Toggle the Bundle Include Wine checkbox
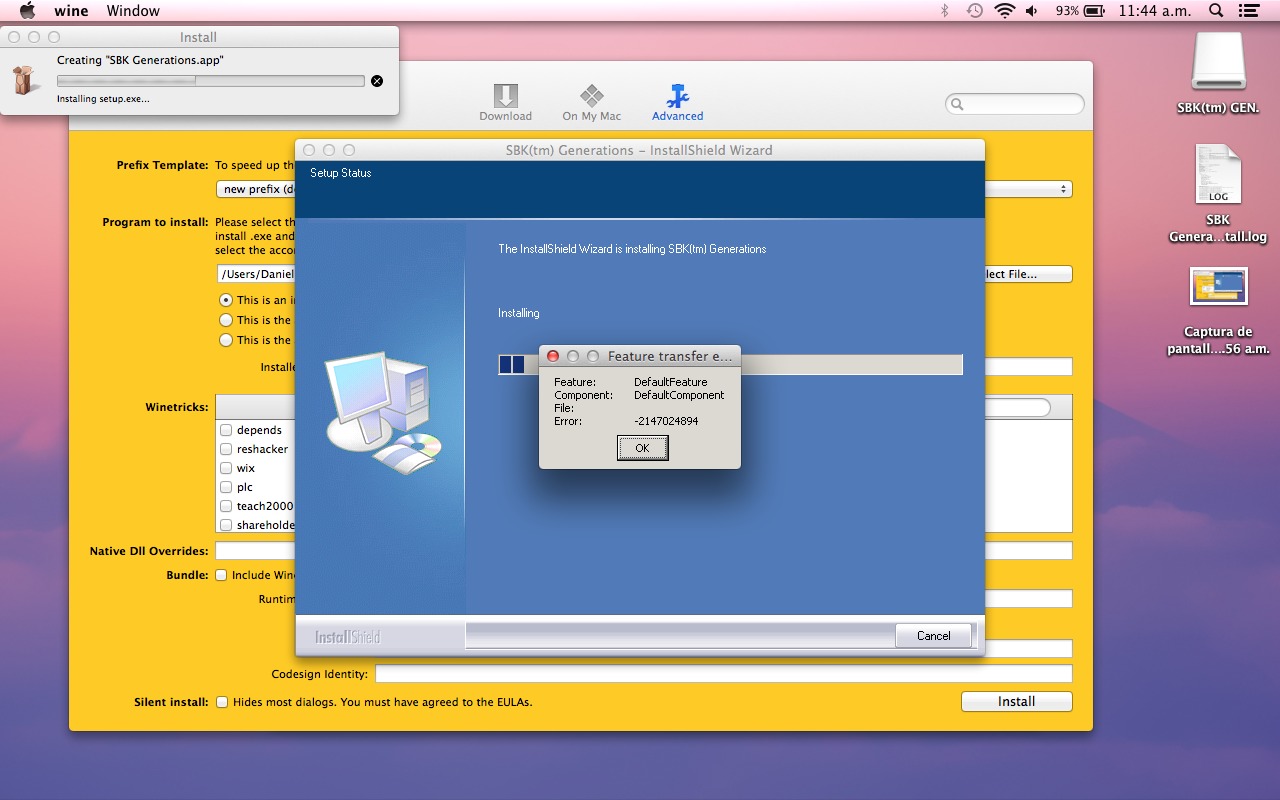The height and width of the screenshot is (800, 1280). [221, 575]
